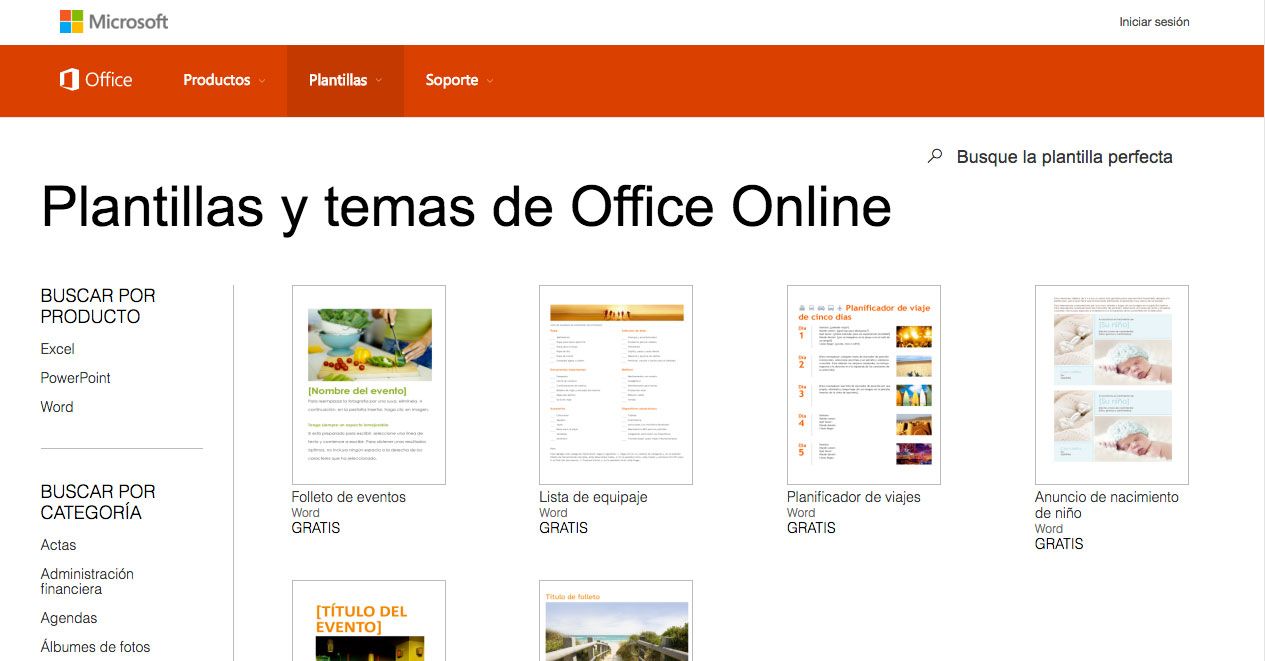Open the Actas category
This screenshot has width=1265, height=661.
pyautogui.click(x=58, y=545)
